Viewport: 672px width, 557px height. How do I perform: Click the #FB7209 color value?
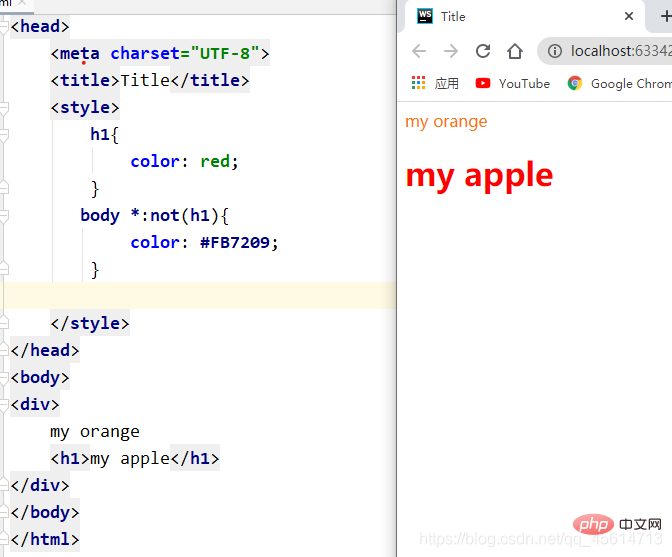(235, 243)
